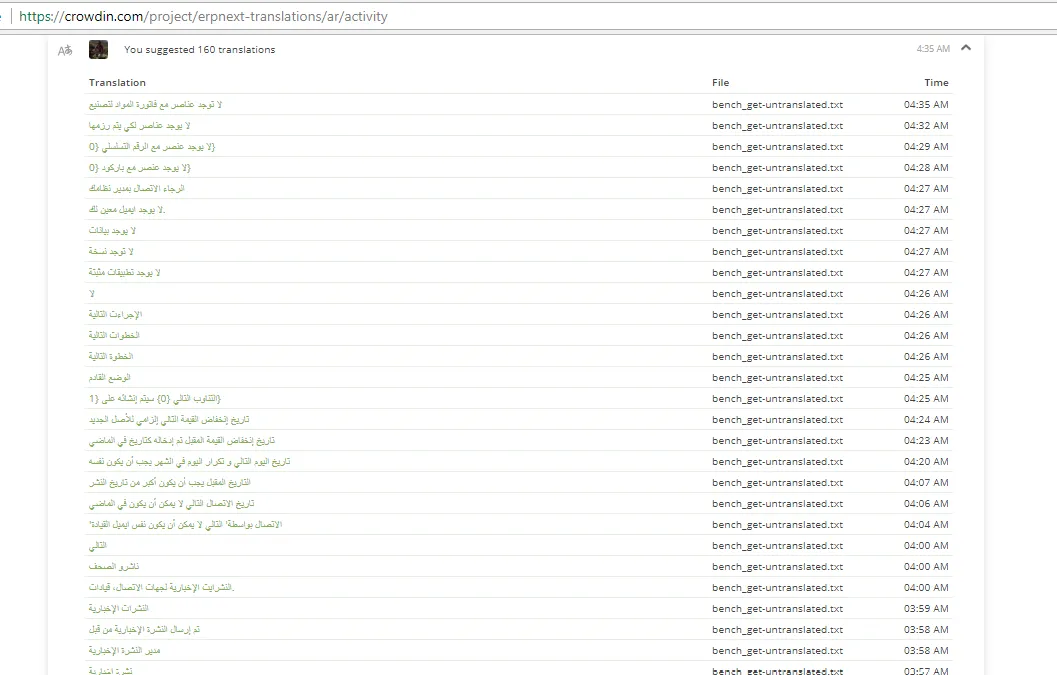The image size is (1057, 675).
Task: Collapse the 160 translations activity group
Action: [x=965, y=48]
